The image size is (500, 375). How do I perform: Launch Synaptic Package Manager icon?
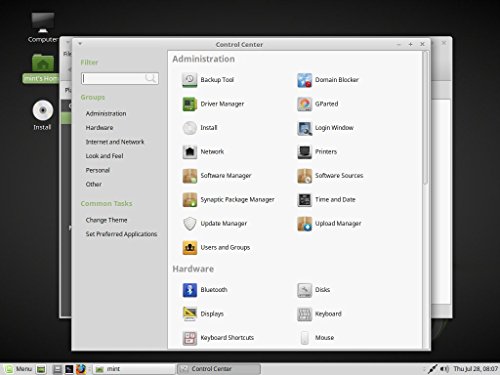click(189, 200)
